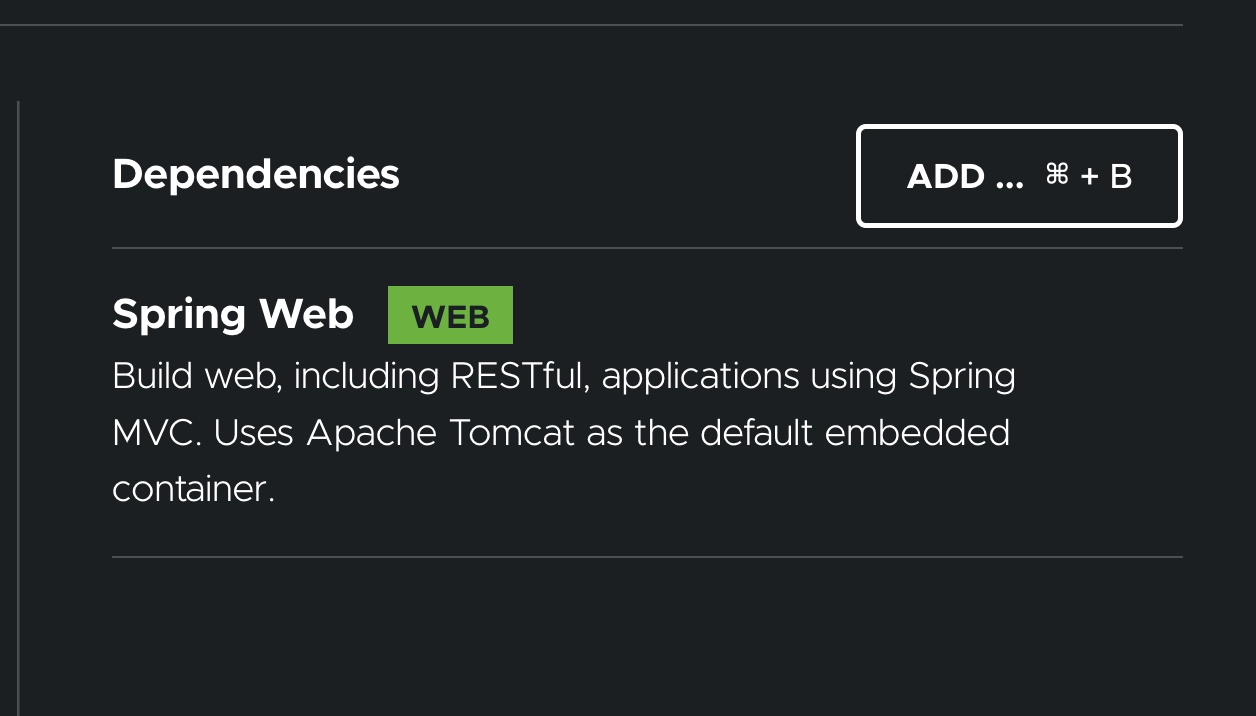The image size is (1256, 716).
Task: Select the Spring Web dependency title
Action: point(233,314)
